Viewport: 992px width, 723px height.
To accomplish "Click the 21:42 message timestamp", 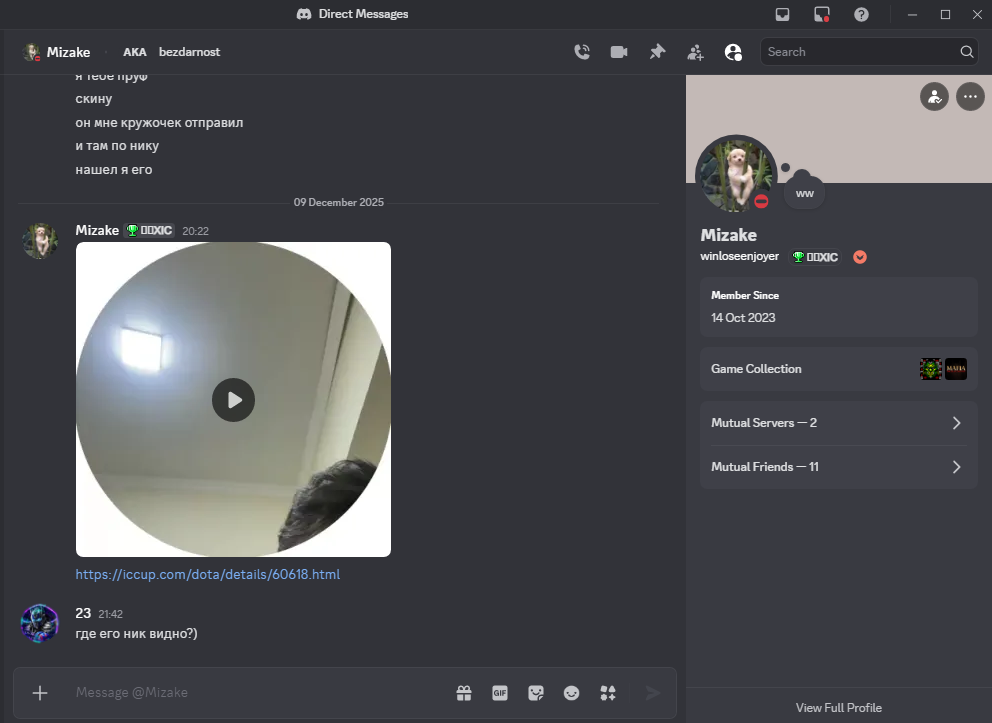I will click(111, 614).
